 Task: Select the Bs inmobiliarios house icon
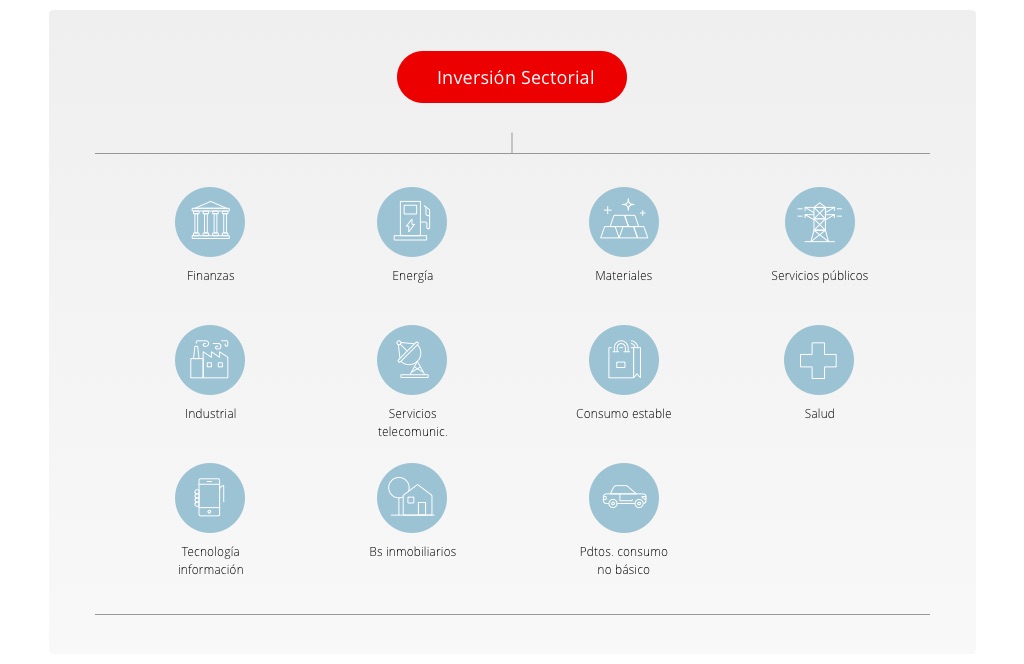pos(412,498)
